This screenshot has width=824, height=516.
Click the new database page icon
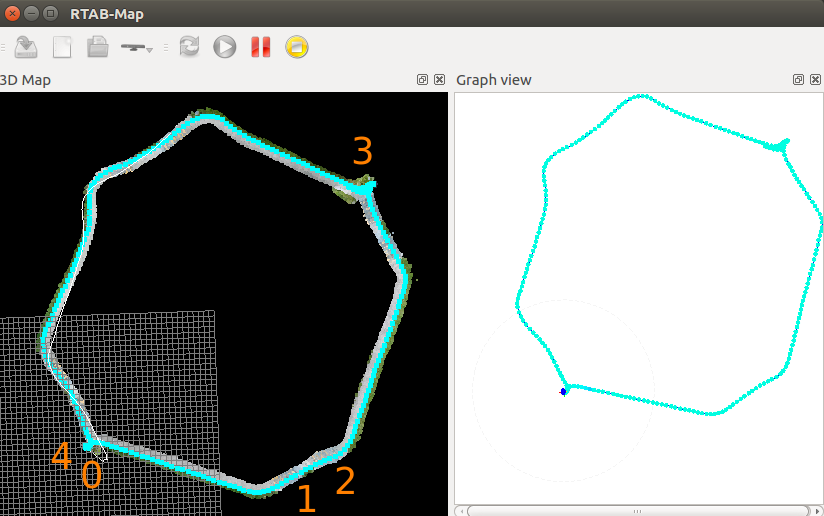point(62,47)
